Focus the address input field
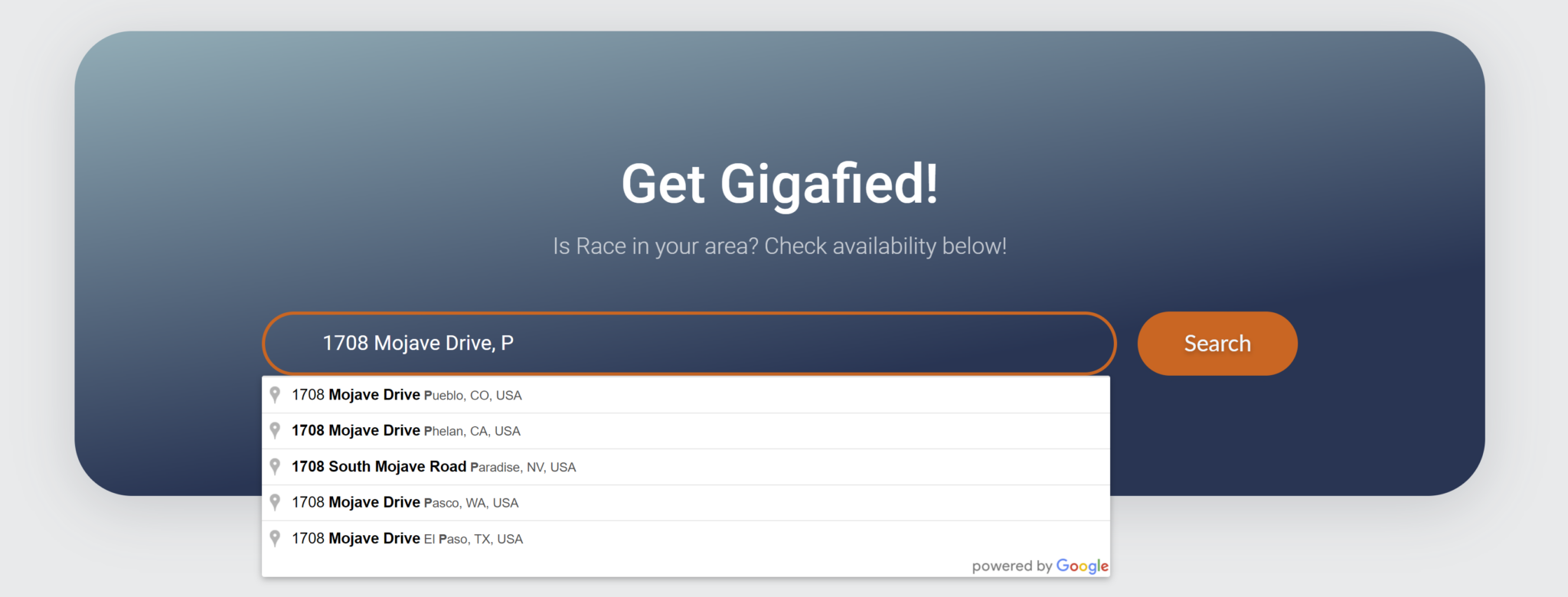Viewport: 1568px width, 597px height. tap(689, 344)
